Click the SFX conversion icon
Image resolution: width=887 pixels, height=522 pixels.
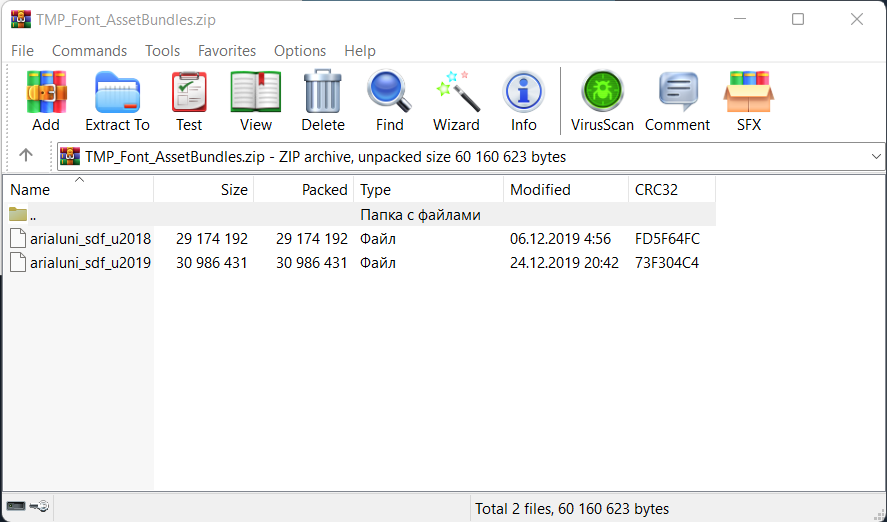748,92
